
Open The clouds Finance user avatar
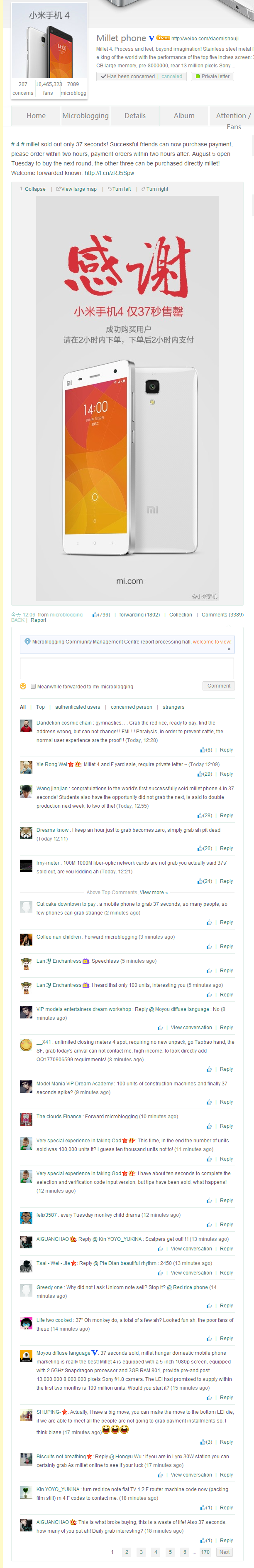click(26, 1119)
